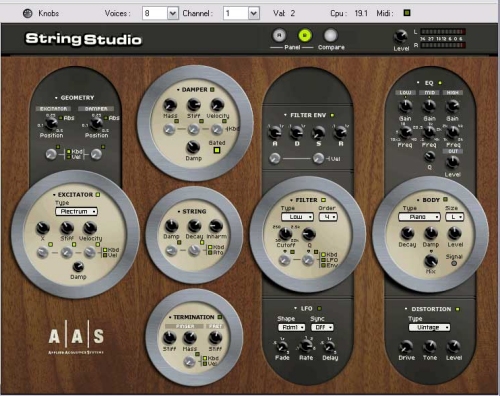Screen dimensions: 500x396
Task: Toggle the LFO on/off LED
Action: 319,308
